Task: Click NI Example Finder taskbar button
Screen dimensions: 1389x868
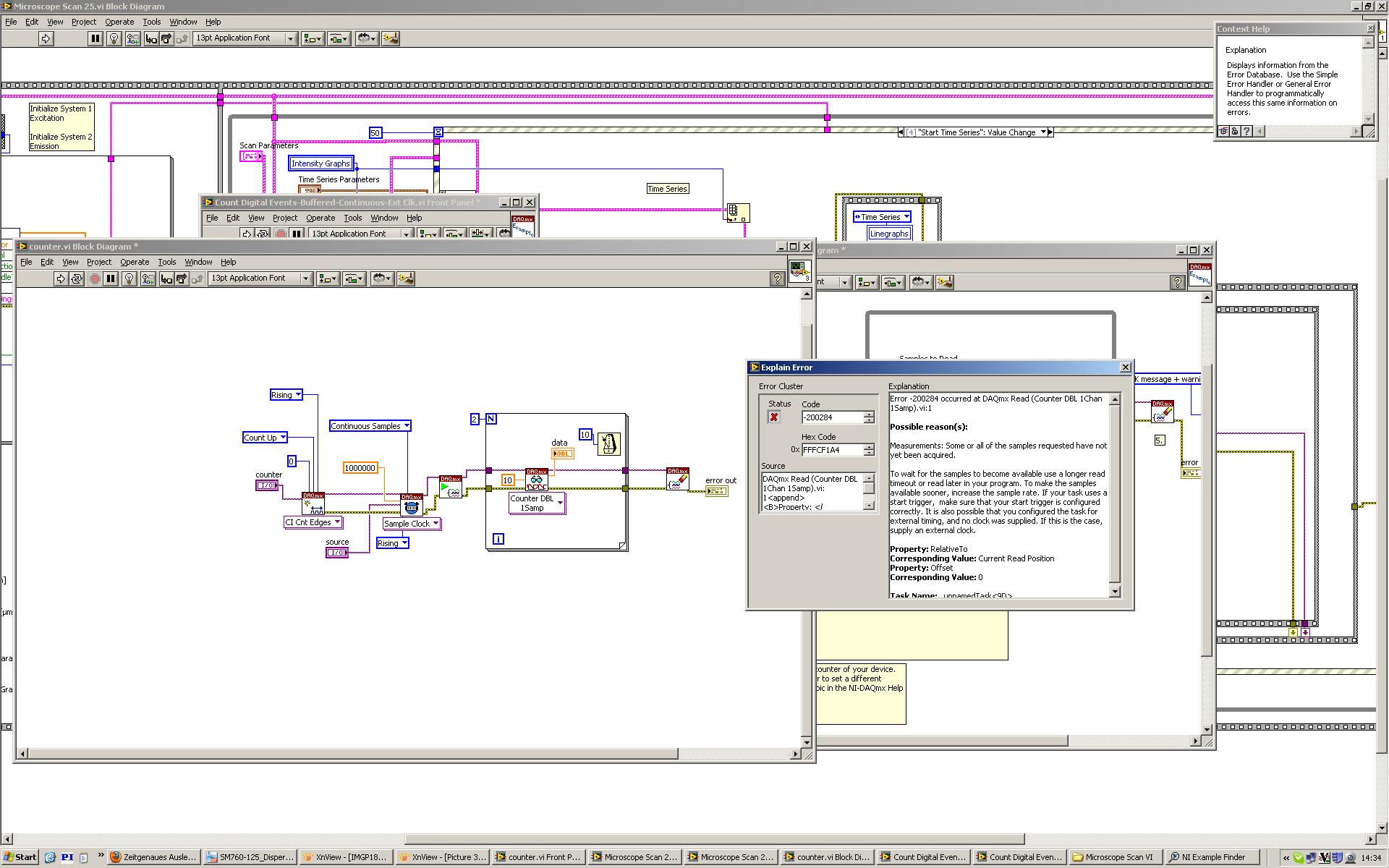Action: (x=1213, y=857)
